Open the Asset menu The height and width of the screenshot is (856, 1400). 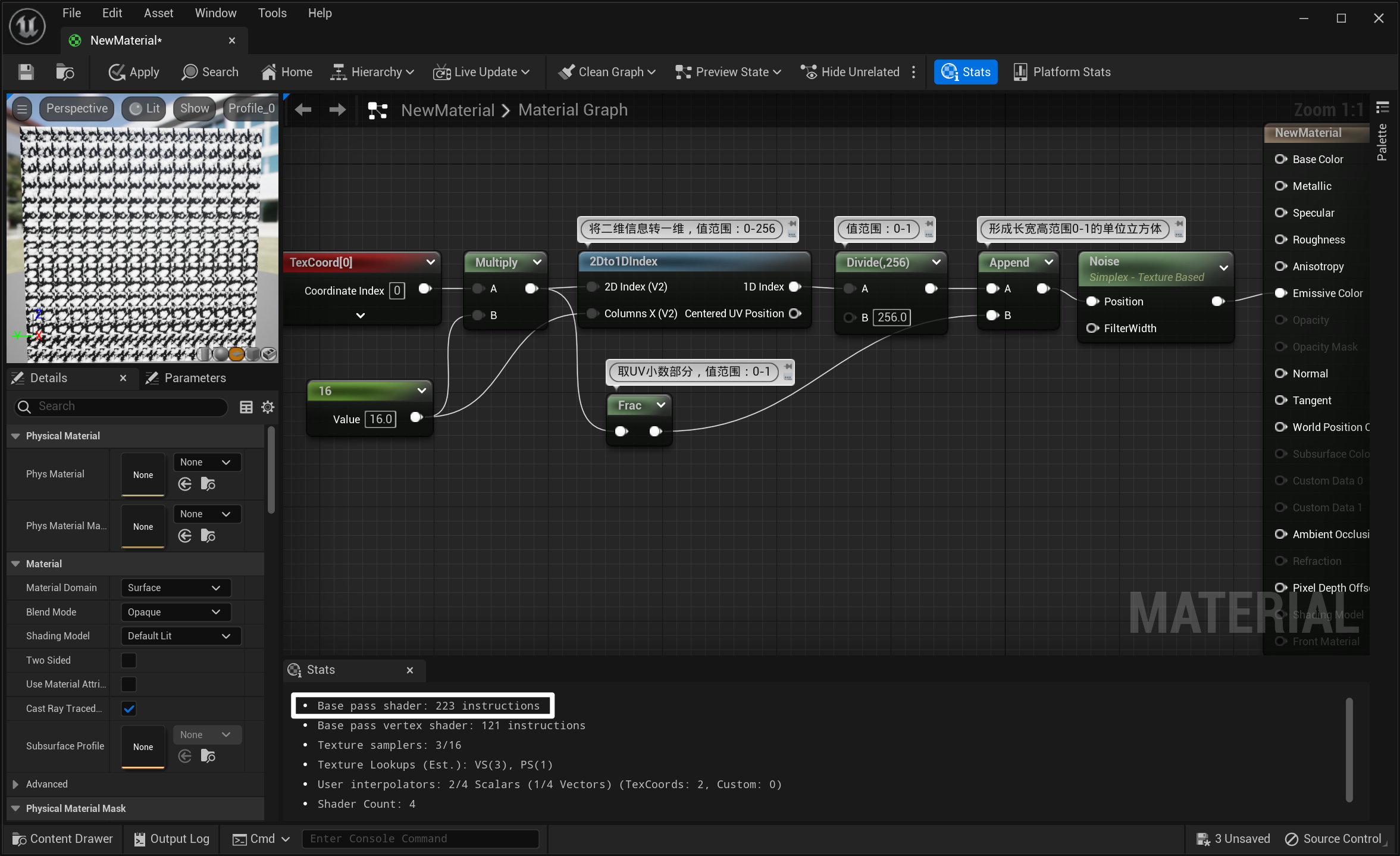click(x=158, y=13)
